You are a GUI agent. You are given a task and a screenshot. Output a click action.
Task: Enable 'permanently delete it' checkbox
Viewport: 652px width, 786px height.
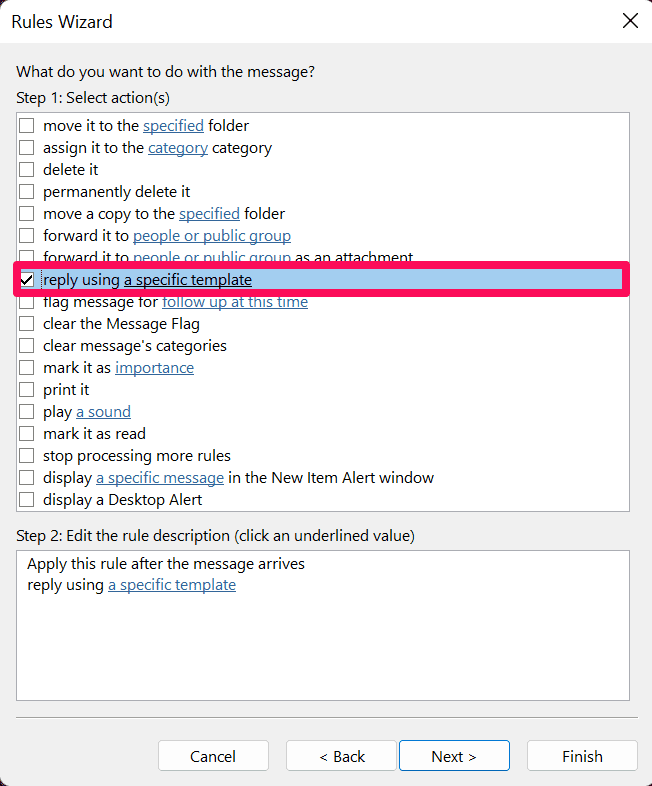(27, 192)
